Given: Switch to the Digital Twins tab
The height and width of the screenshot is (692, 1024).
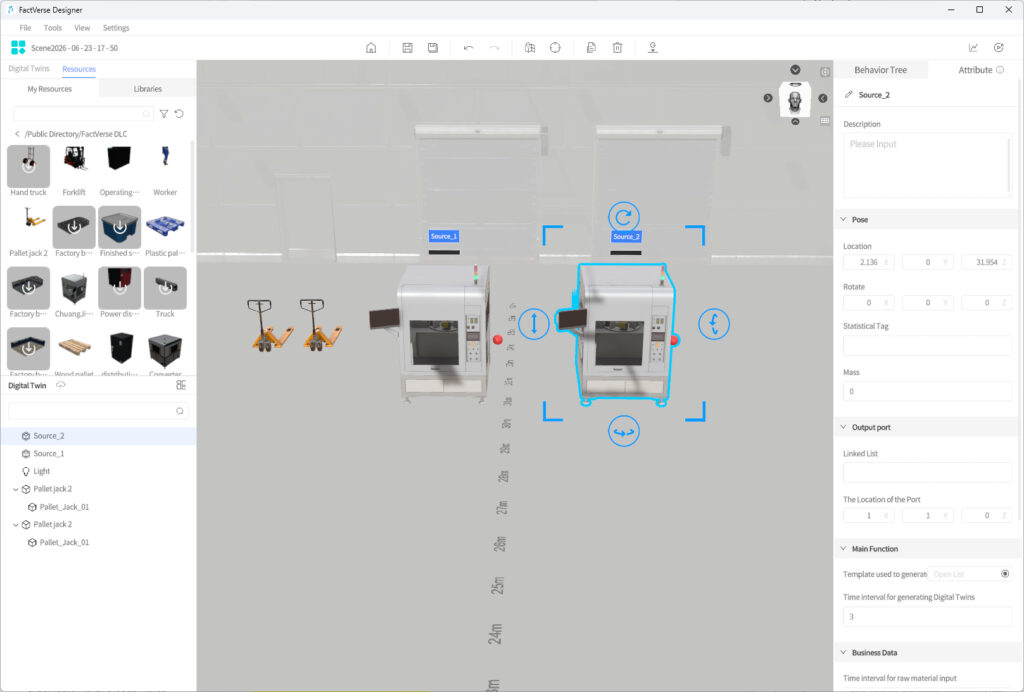Looking at the screenshot, I should click(x=29, y=69).
